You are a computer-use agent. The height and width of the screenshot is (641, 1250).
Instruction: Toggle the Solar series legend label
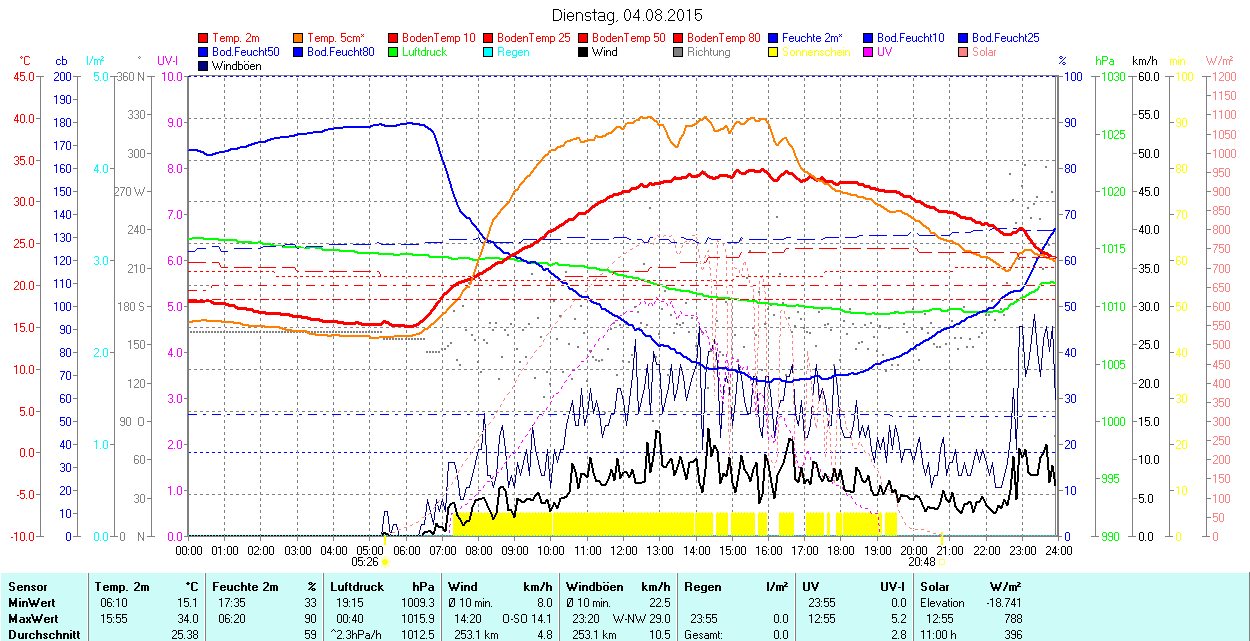(984, 52)
